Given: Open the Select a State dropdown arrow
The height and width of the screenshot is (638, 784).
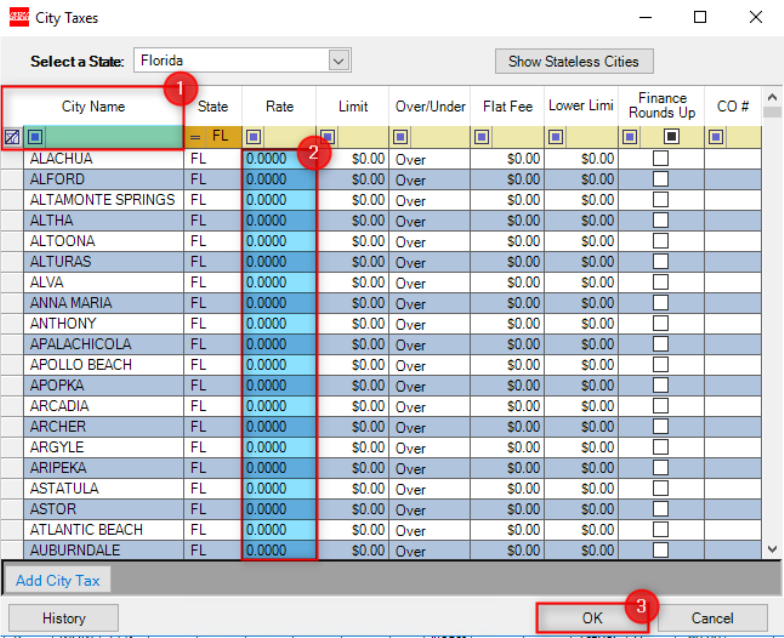Looking at the screenshot, I should pos(338,61).
